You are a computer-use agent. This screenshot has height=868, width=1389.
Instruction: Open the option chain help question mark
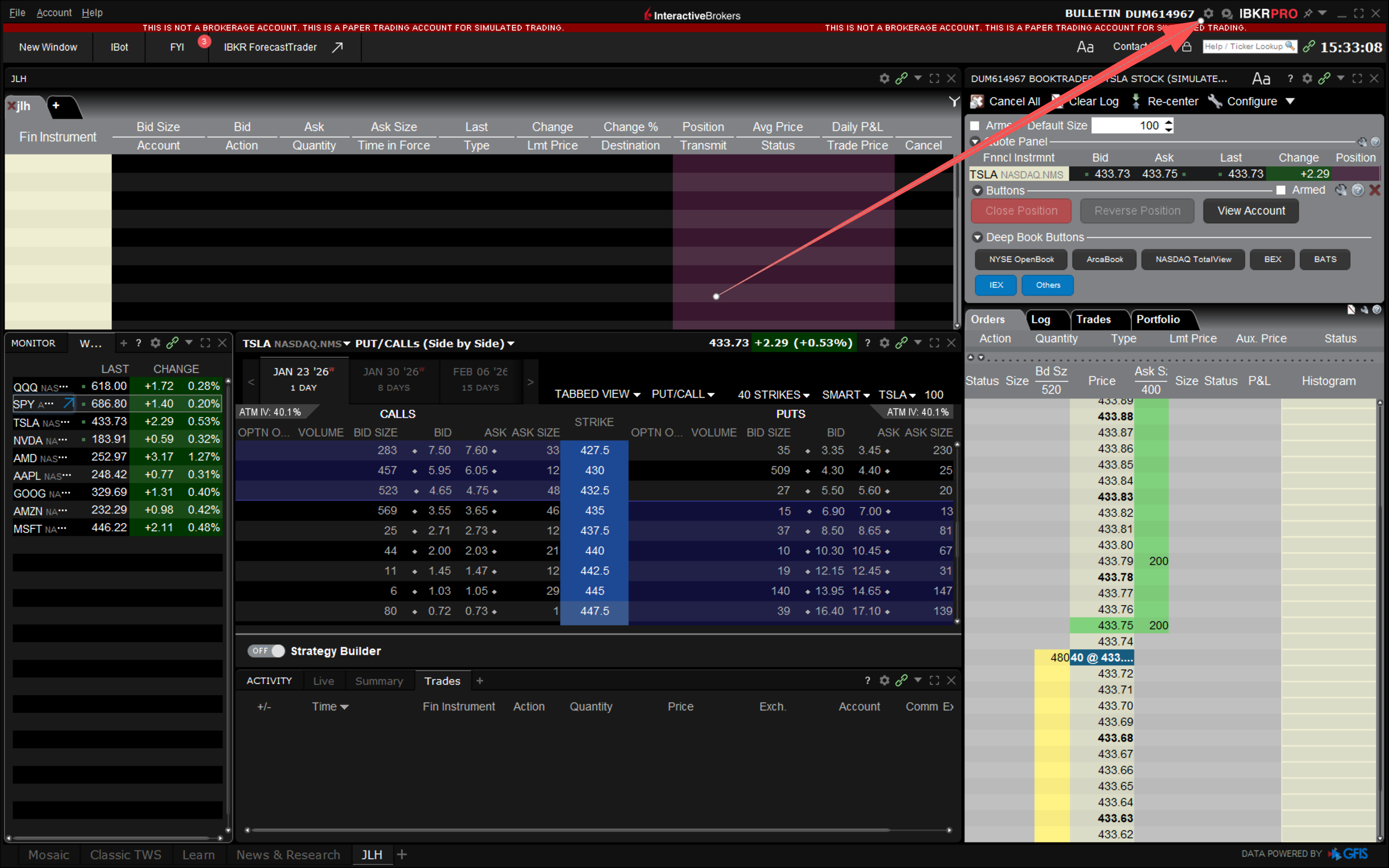tap(867, 343)
